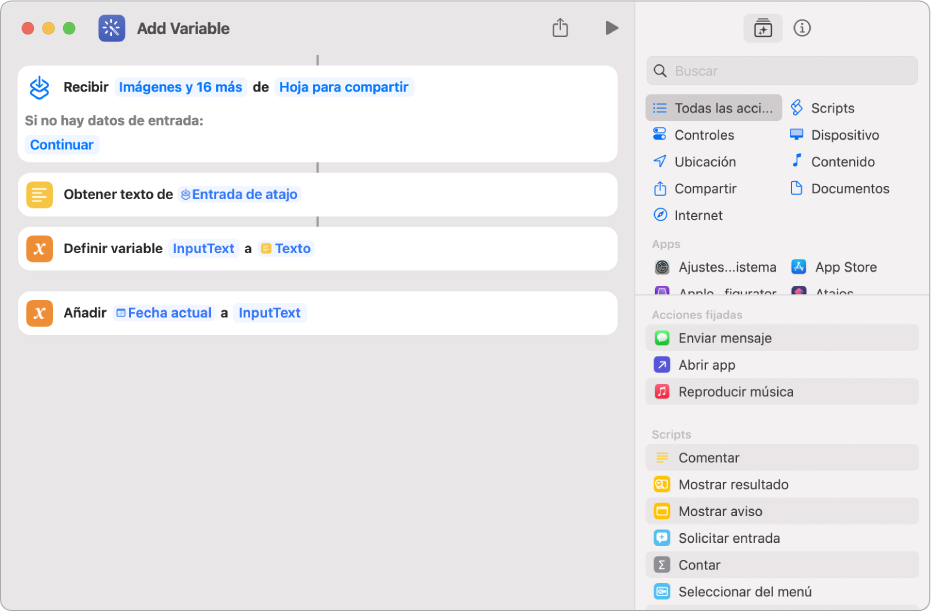Click the magnifying glass search icon
This screenshot has width=931, height=612.
pyautogui.click(x=660, y=71)
